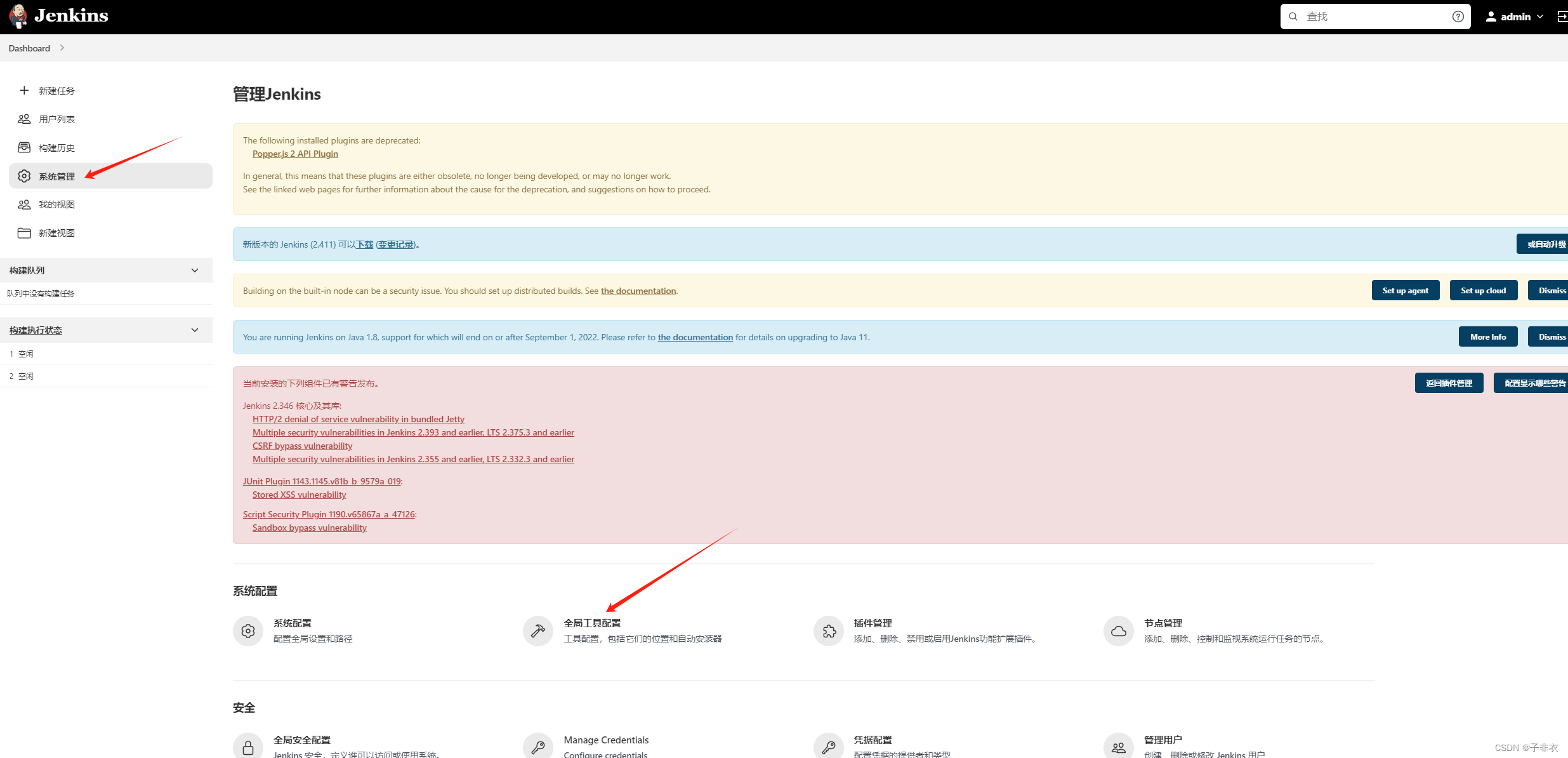Viewport: 1568px width, 758px height.
Task: Open the 2.393 and earlier vulnerabilities link
Action: tap(413, 432)
